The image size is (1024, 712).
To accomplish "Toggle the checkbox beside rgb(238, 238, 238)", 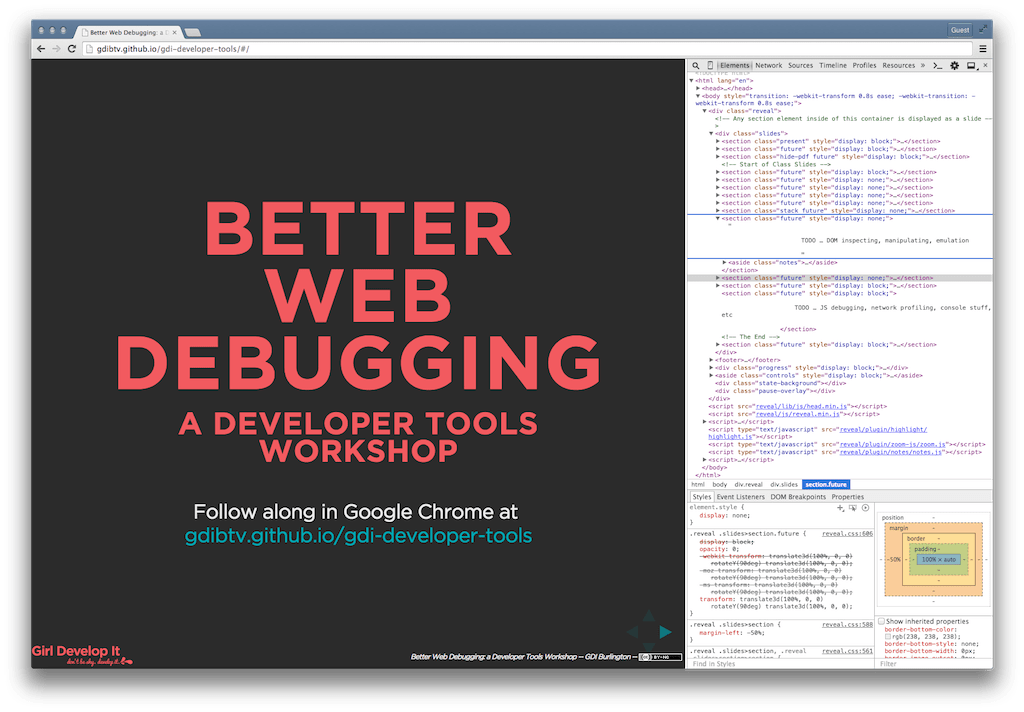I will coord(888,638).
